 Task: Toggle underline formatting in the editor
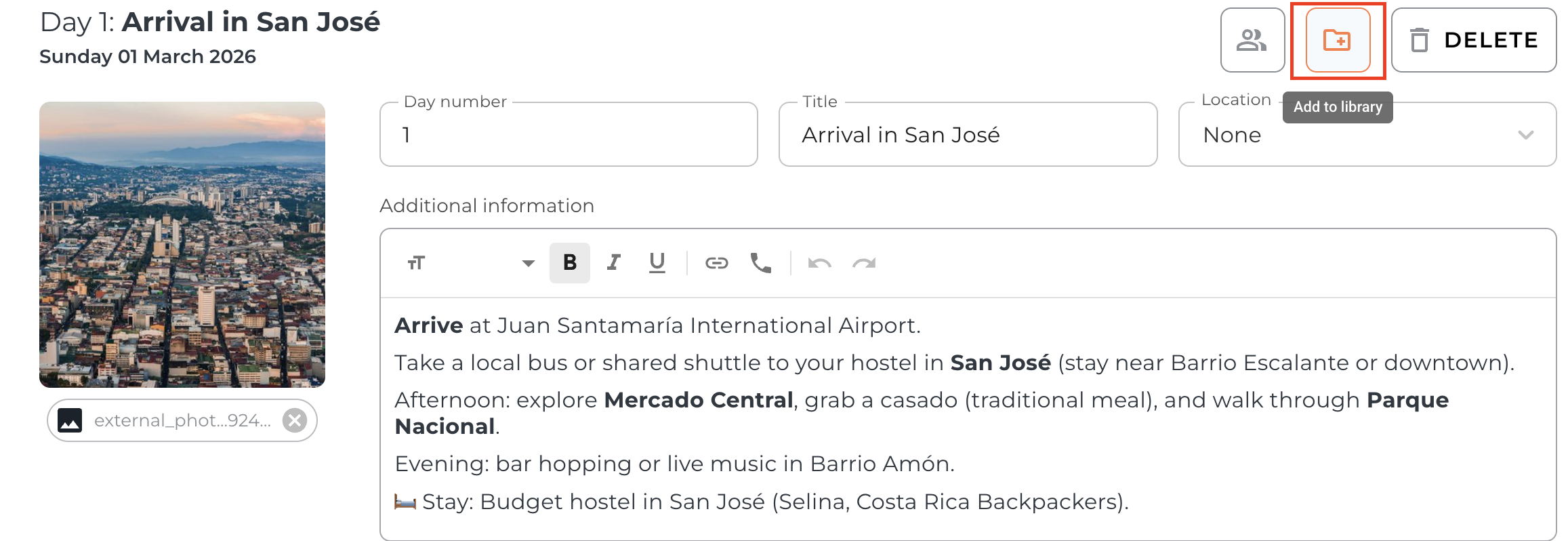(x=657, y=262)
